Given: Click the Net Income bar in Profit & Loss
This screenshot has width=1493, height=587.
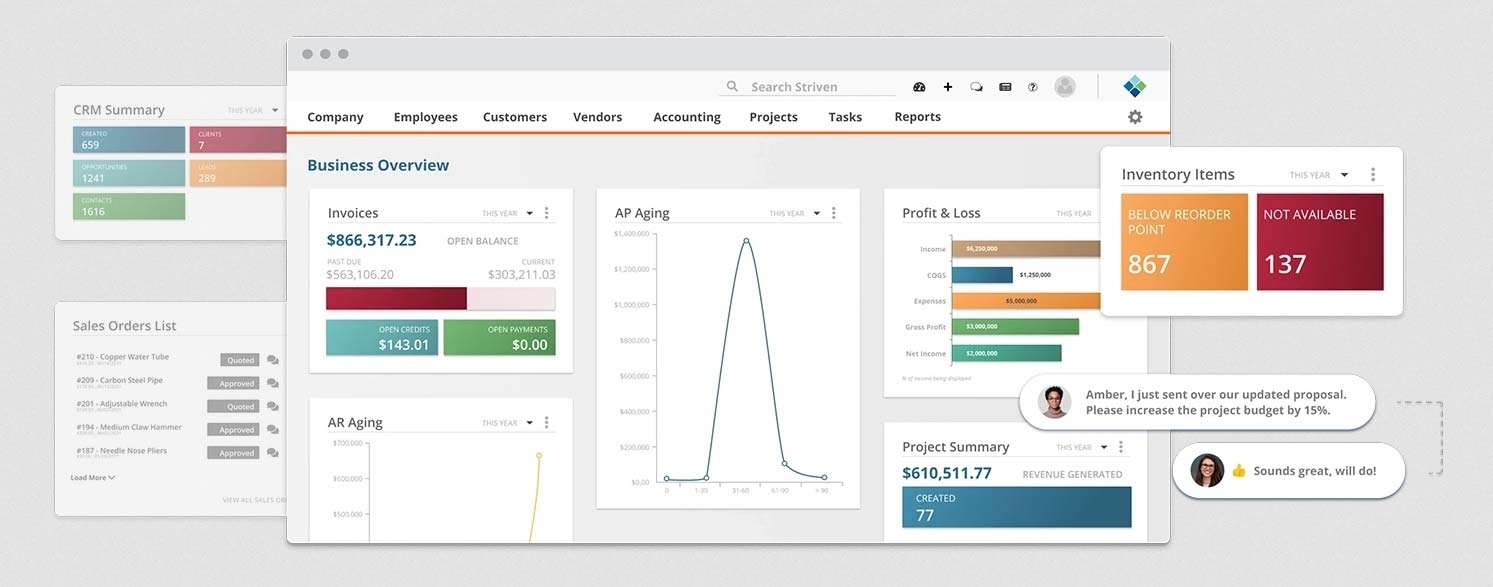Looking at the screenshot, I should coord(1006,353).
